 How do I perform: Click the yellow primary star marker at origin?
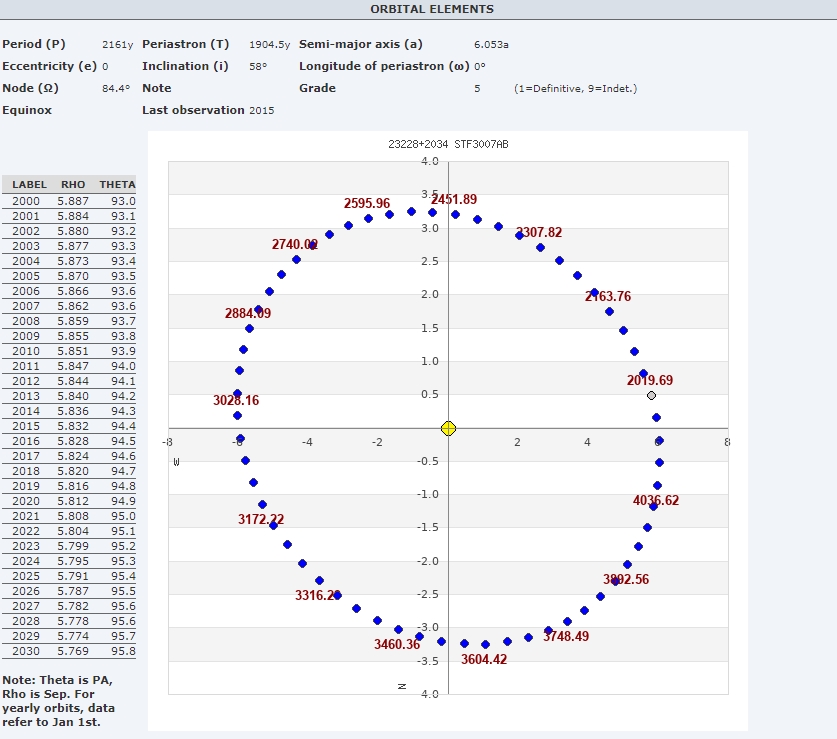(448, 428)
